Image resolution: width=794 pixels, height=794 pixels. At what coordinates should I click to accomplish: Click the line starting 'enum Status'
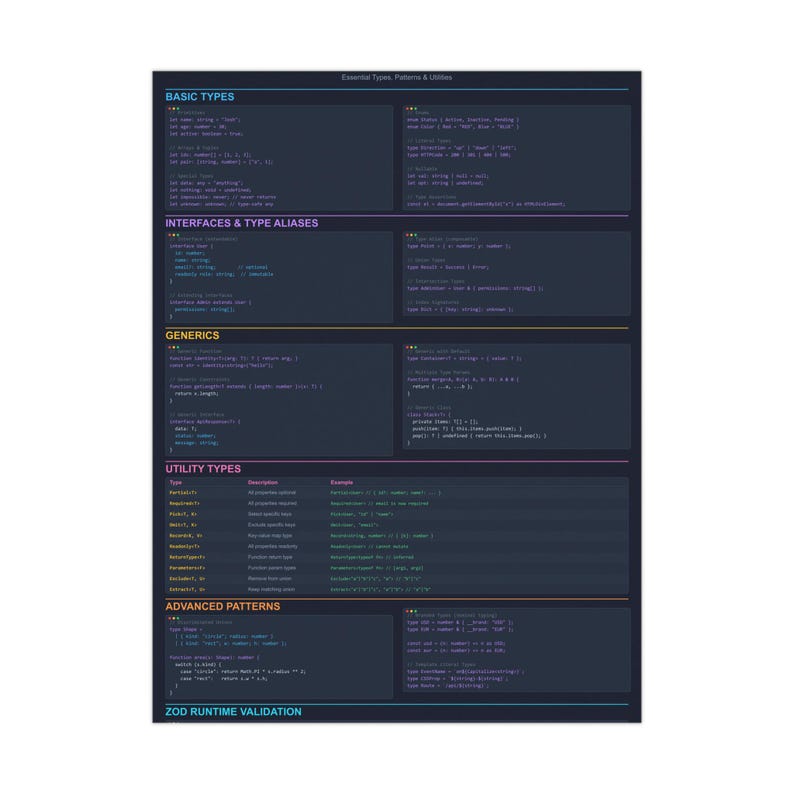[463, 120]
